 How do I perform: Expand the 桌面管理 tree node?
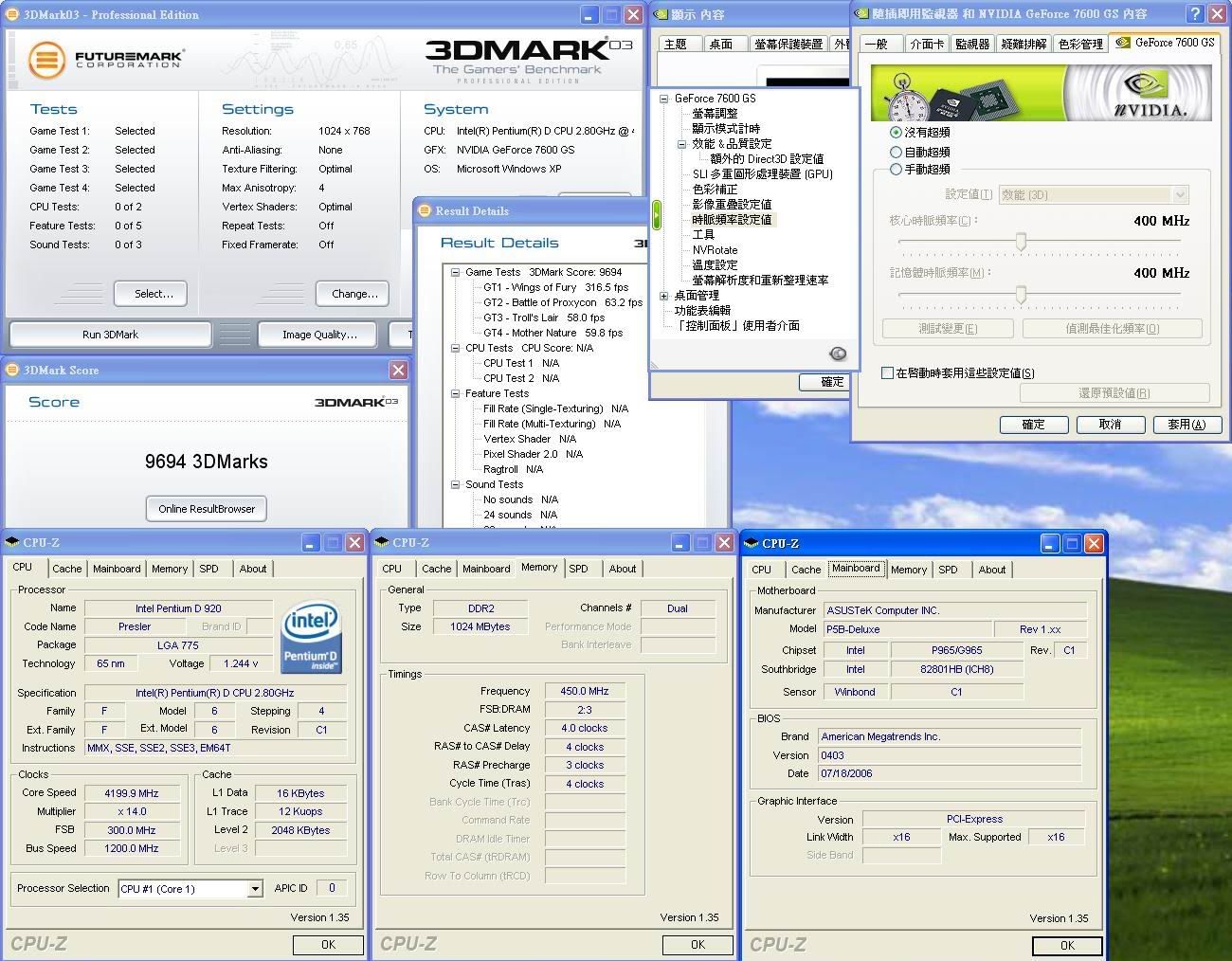(x=663, y=296)
